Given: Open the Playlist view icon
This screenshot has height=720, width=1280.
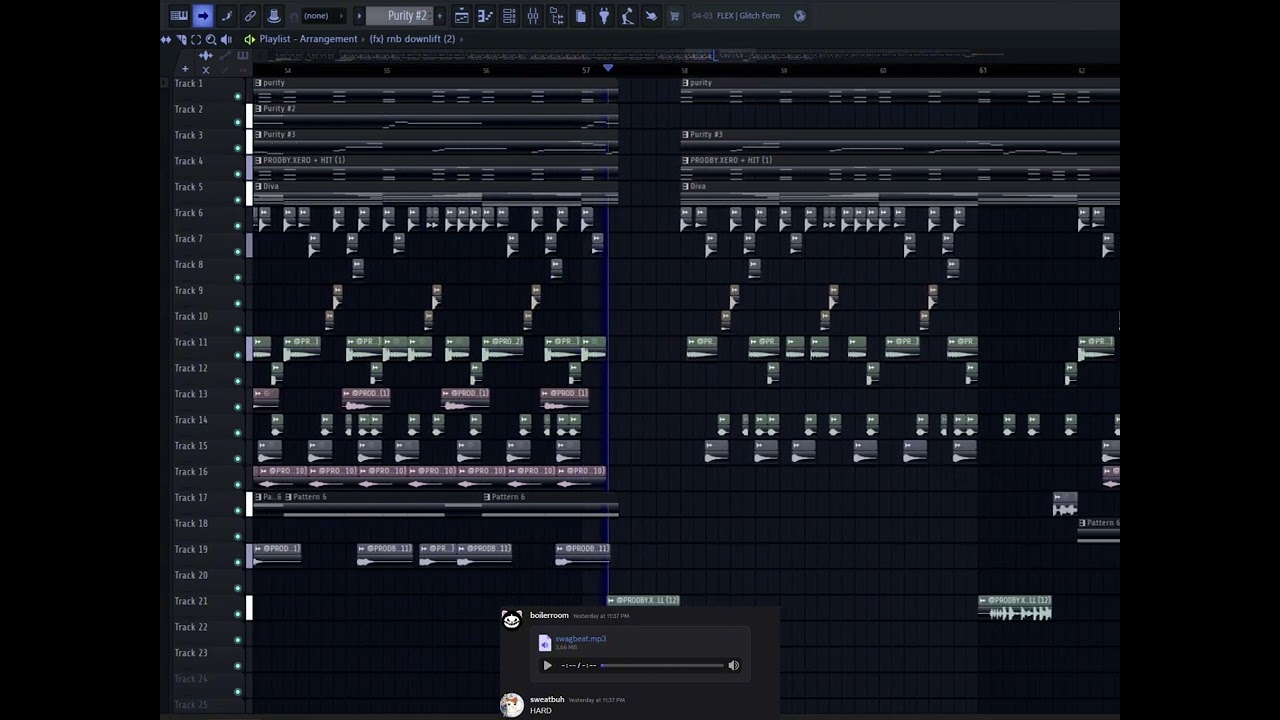Looking at the screenshot, I should point(461,15).
